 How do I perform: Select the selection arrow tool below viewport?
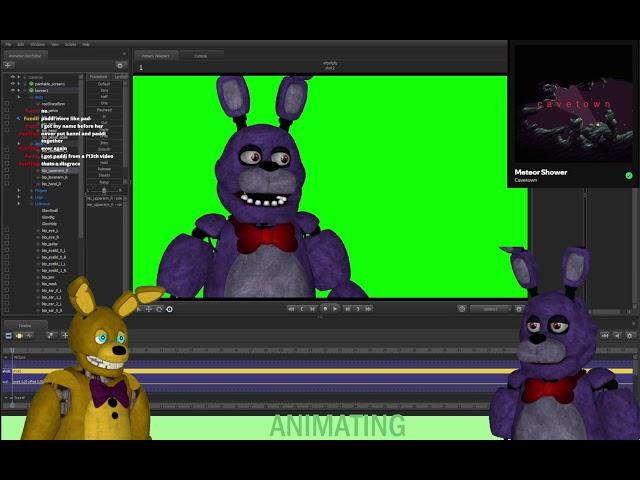(x=138, y=309)
